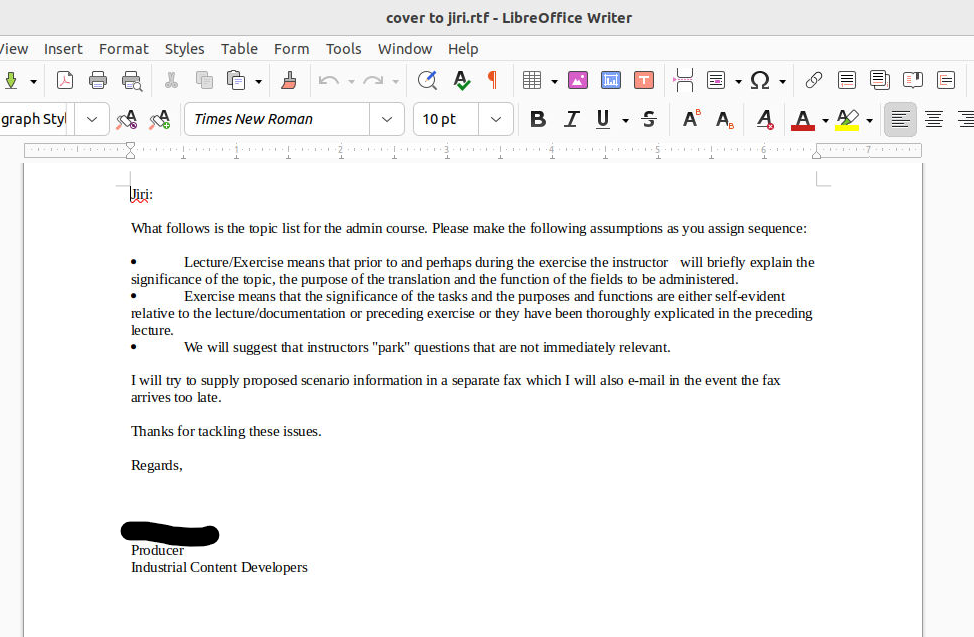Toggle Bold formatting
This screenshot has width=974, height=637.
tap(538, 119)
